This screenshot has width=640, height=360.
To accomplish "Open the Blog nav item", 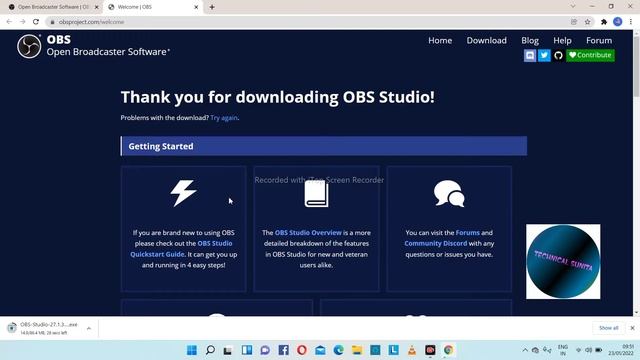I will (530, 40).
